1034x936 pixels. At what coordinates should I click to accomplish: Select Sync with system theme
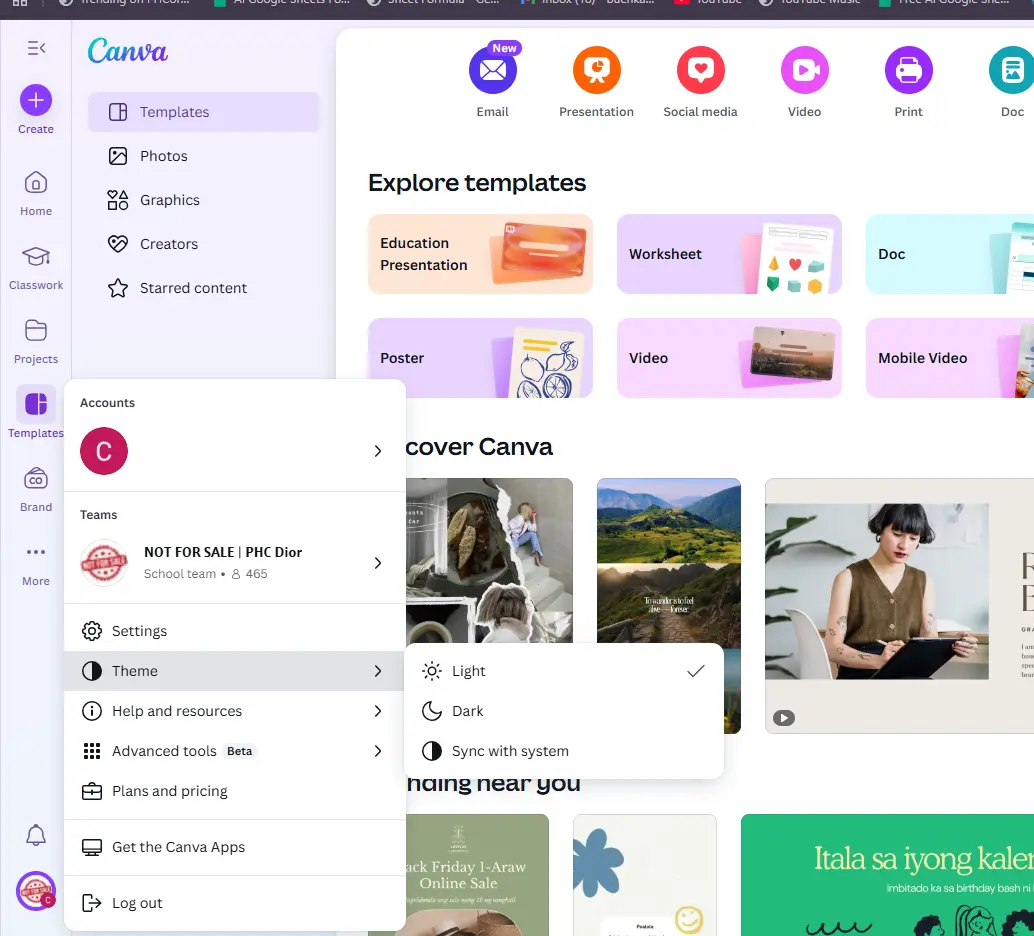[564, 751]
